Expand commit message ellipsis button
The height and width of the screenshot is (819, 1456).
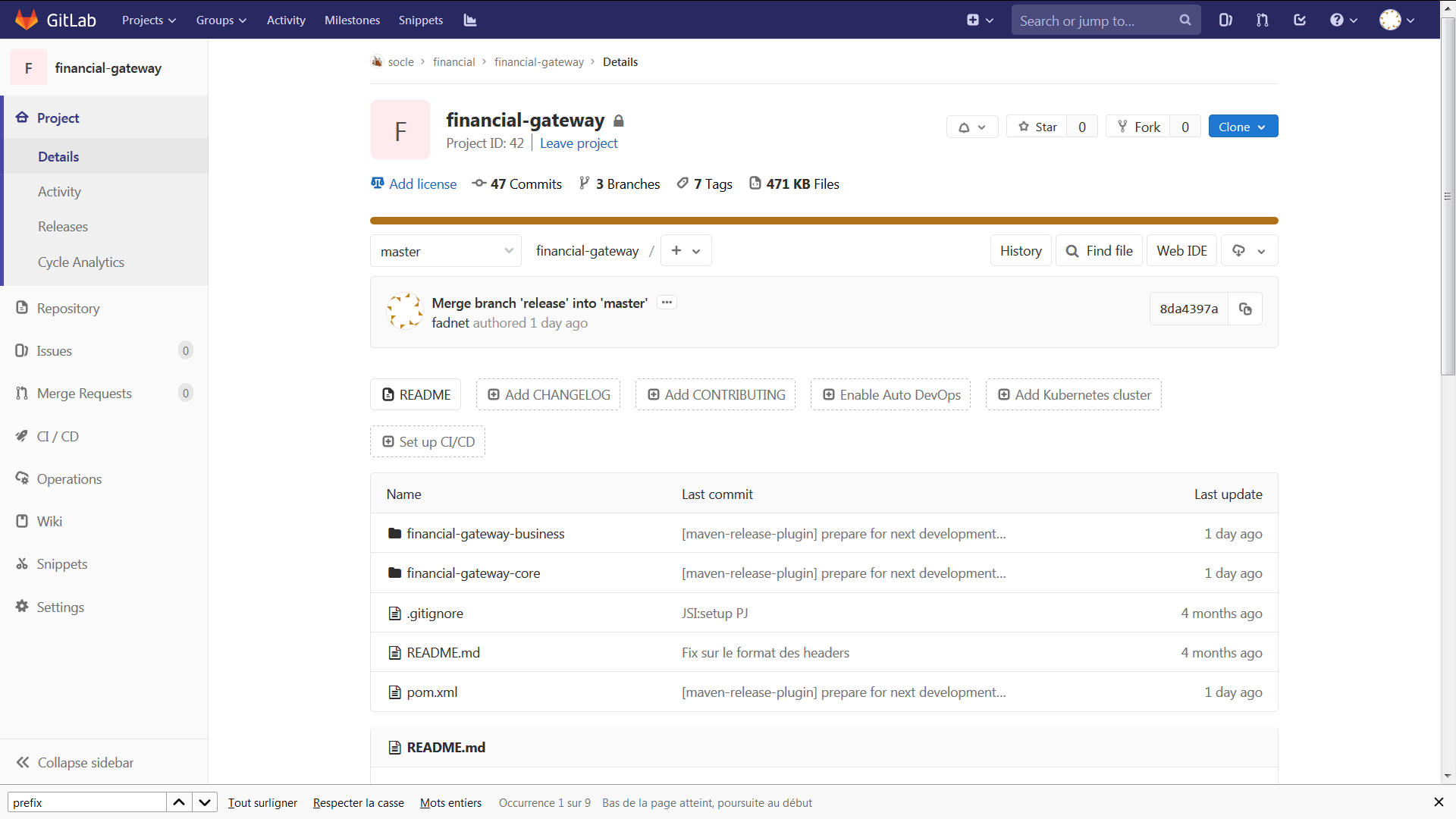tap(667, 303)
